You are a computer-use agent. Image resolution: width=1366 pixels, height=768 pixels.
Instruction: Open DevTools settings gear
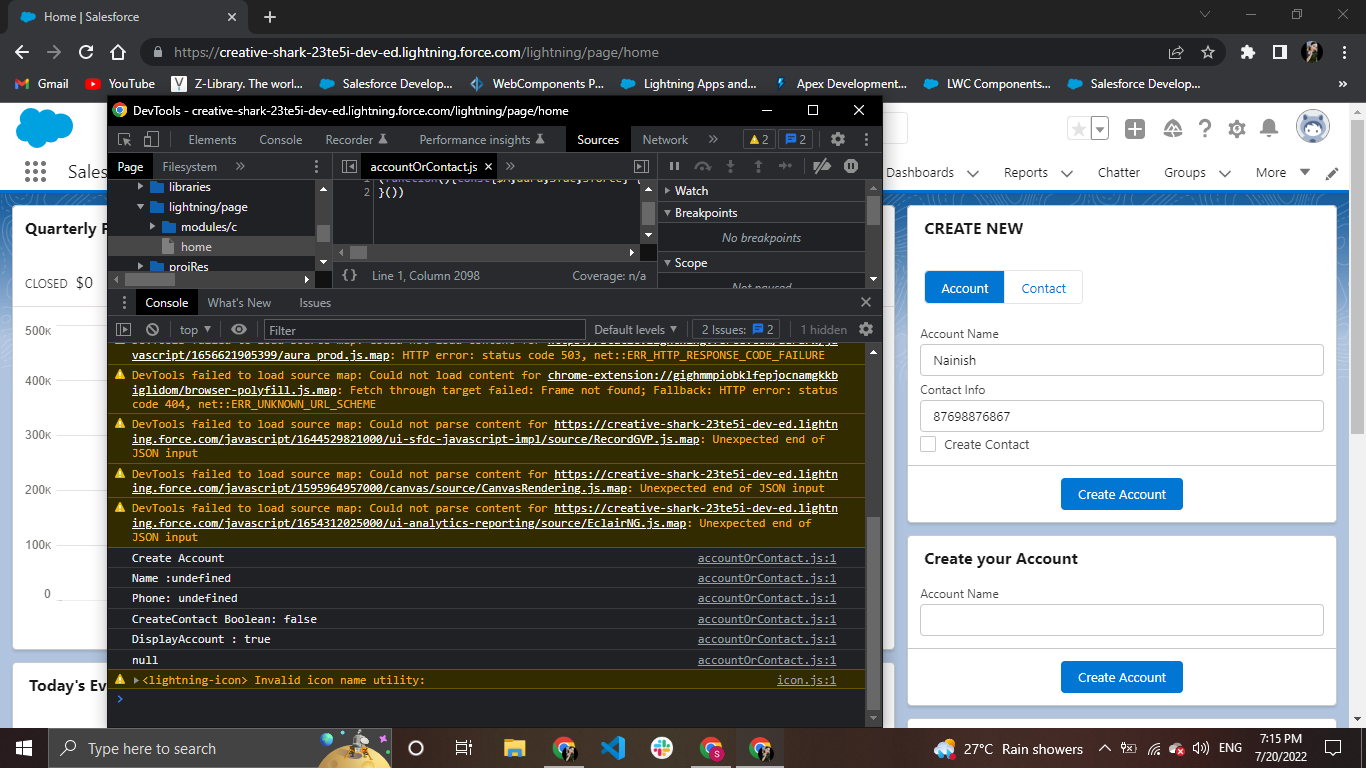(x=838, y=140)
